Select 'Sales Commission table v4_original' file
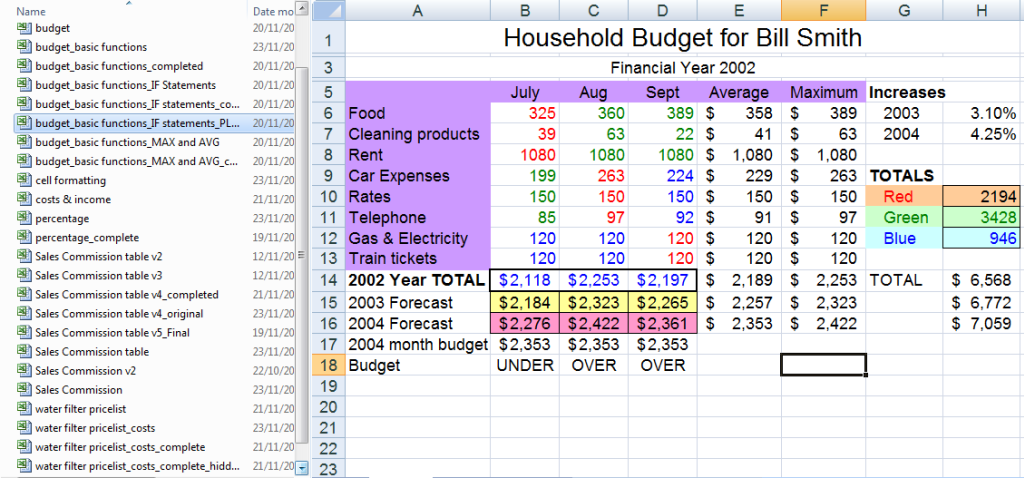The width and height of the screenshot is (1024, 478). [119, 313]
